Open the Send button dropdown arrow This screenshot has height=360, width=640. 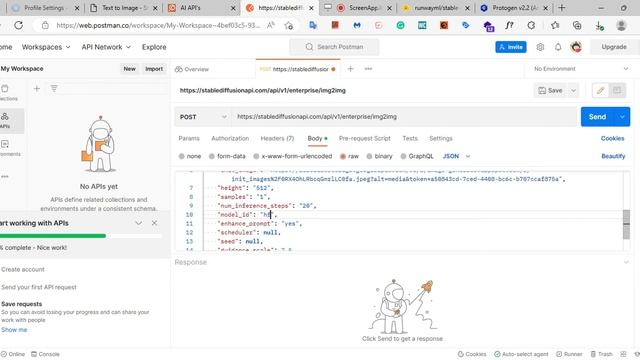(x=622, y=117)
